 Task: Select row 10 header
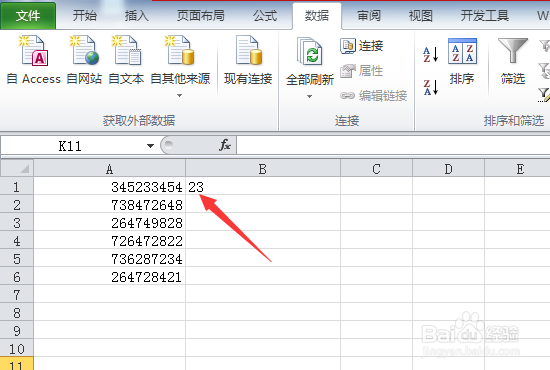pos(17,349)
